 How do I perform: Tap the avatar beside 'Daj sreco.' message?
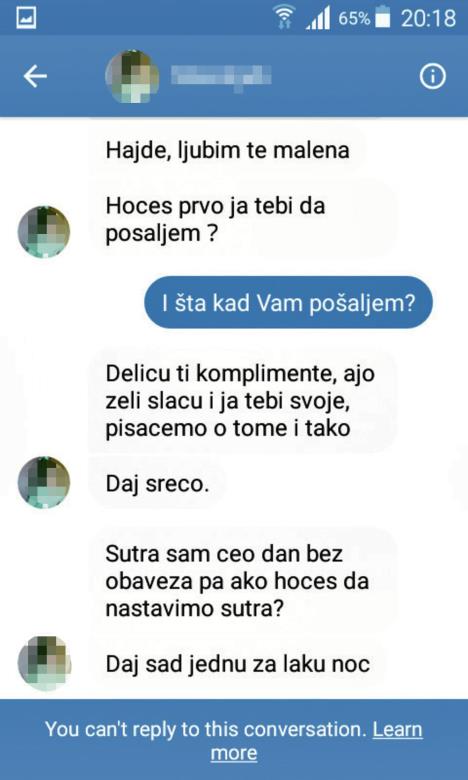[44, 482]
